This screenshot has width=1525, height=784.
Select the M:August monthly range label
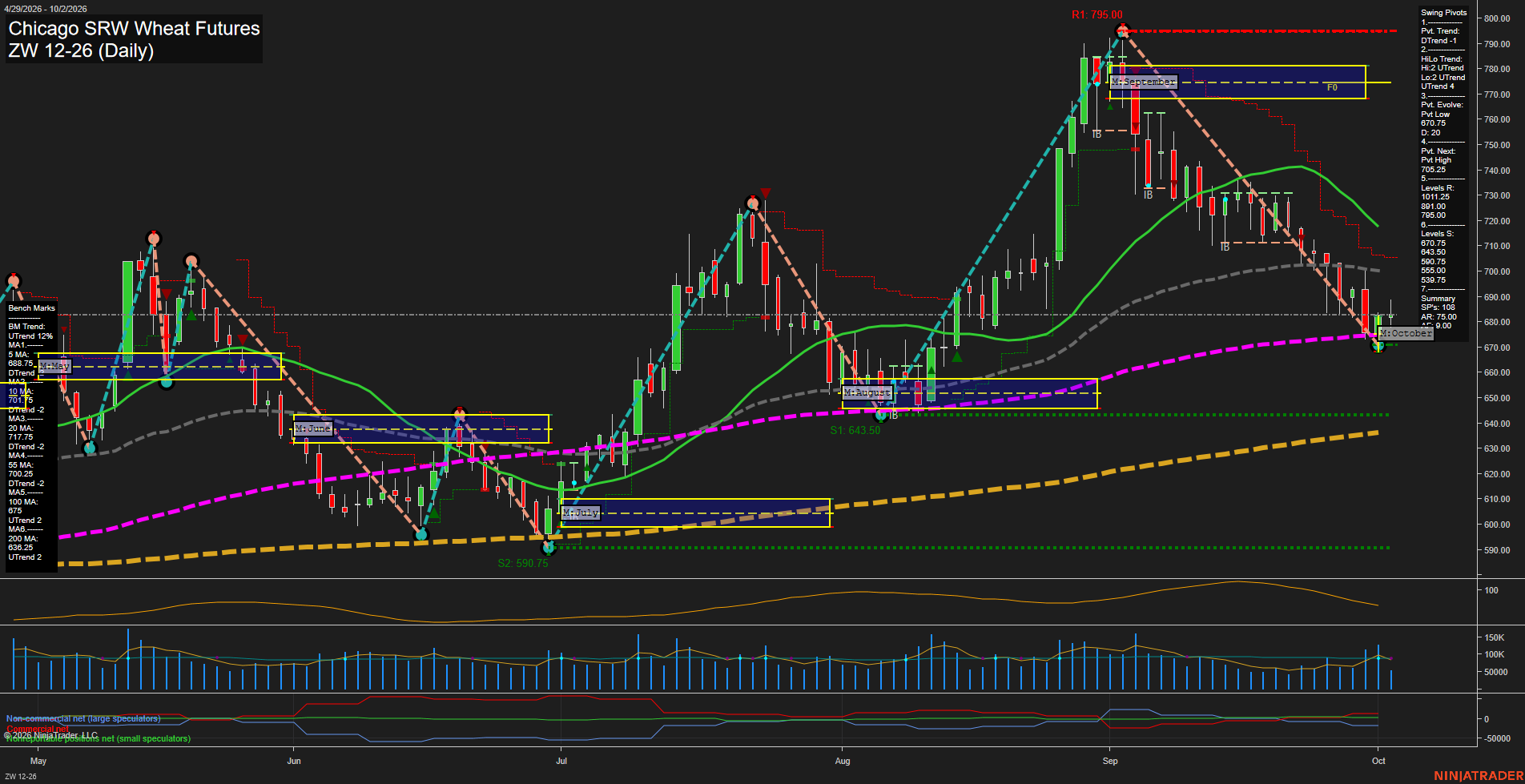(x=867, y=392)
